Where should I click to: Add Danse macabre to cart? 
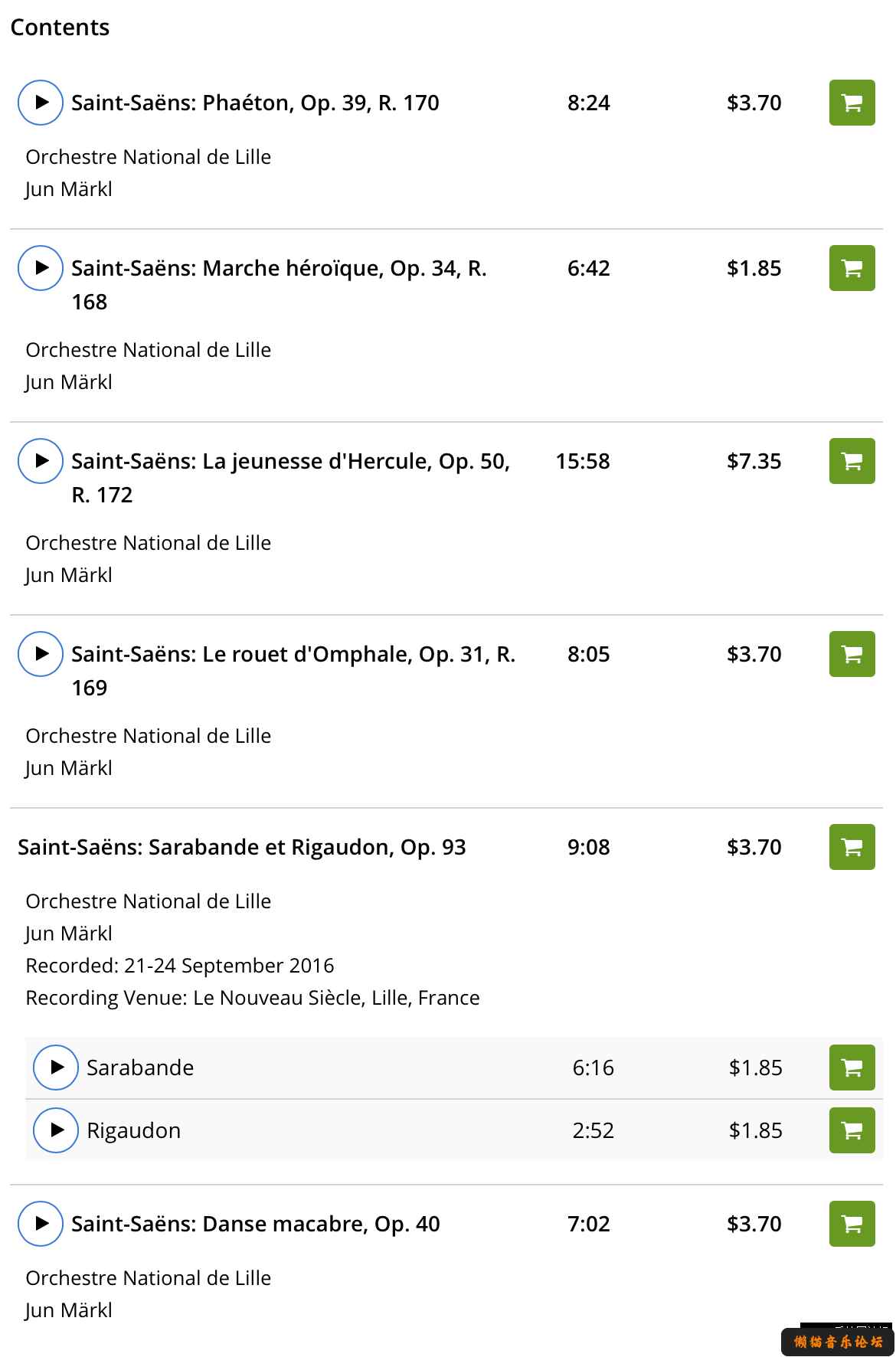pyautogui.click(x=852, y=1224)
